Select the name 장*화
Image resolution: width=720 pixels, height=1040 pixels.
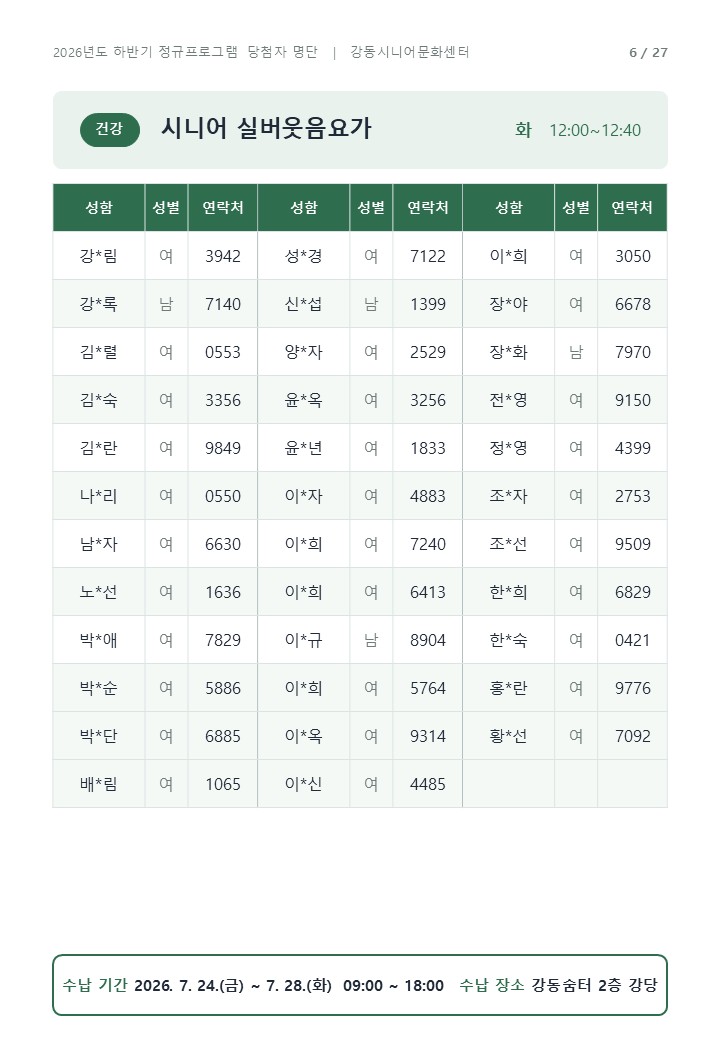click(x=509, y=352)
